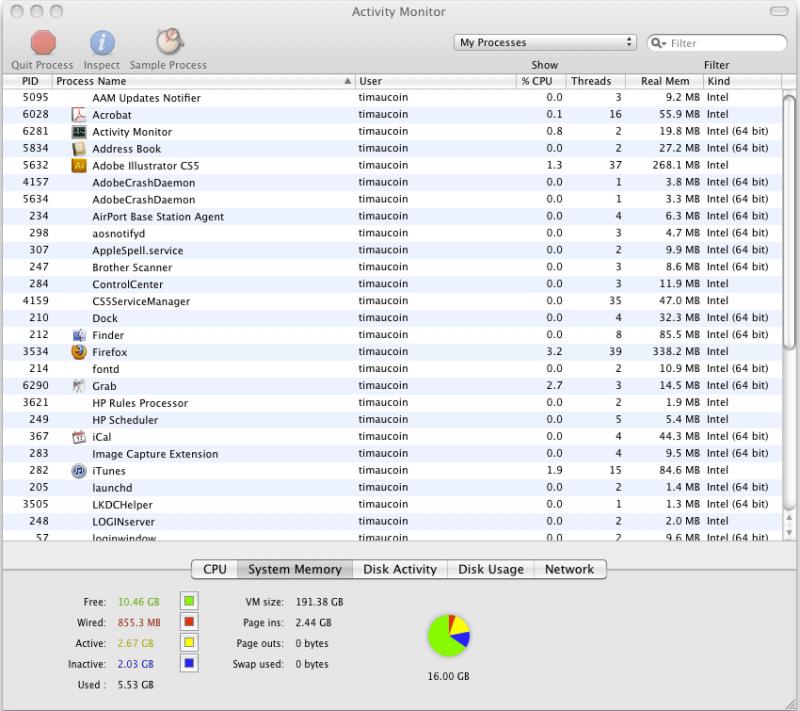Image resolution: width=800 pixels, height=711 pixels.
Task: Select the AdobeCrashDaemon row with PID 5634
Action: coord(392,199)
